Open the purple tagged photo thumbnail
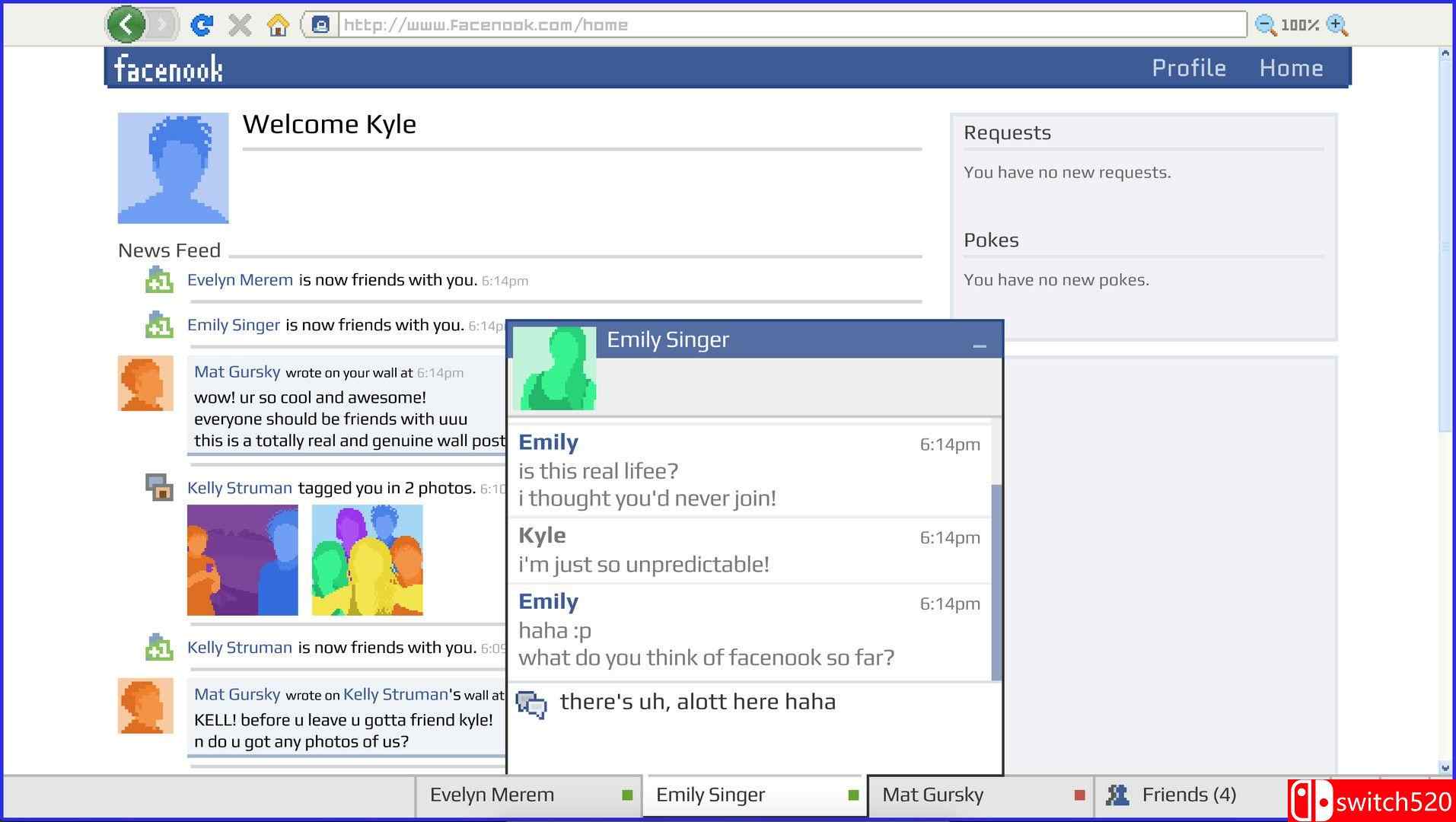The height and width of the screenshot is (822, 1456). tap(243, 560)
